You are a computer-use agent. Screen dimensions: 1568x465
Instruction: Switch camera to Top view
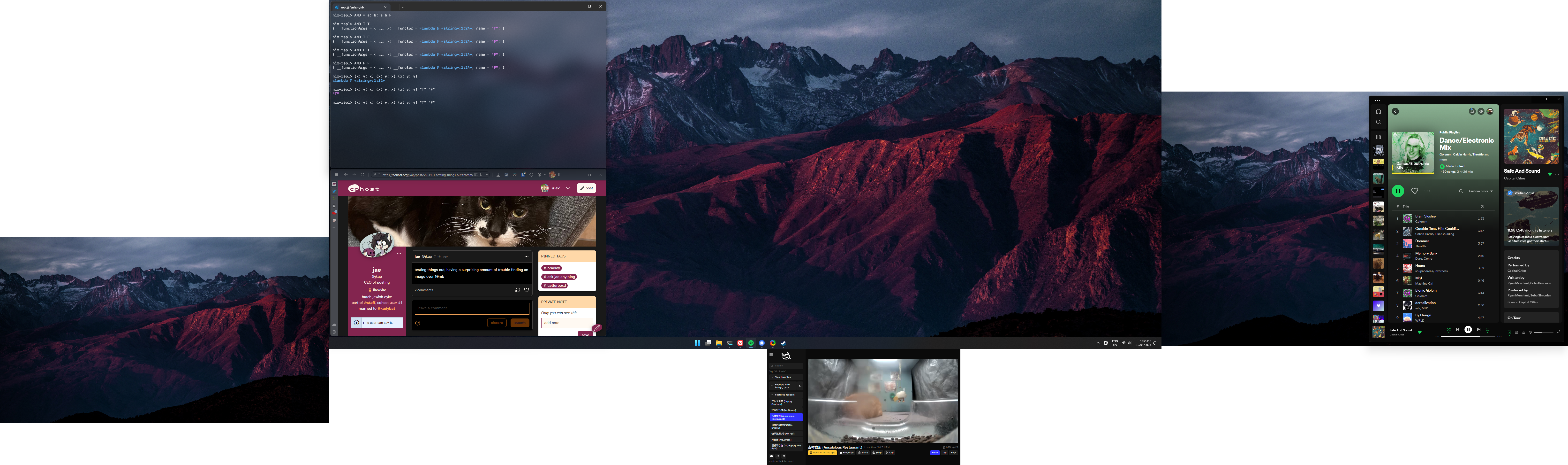point(944,453)
